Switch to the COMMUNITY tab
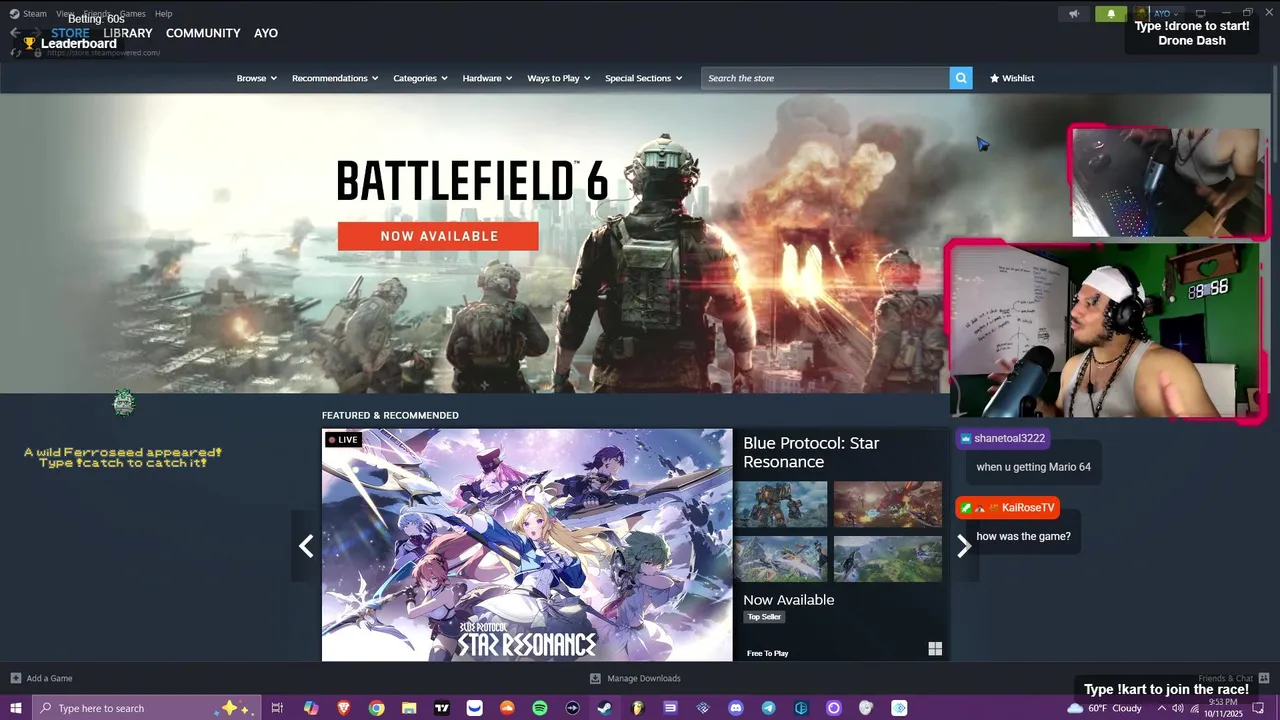1280x720 pixels. (x=203, y=33)
